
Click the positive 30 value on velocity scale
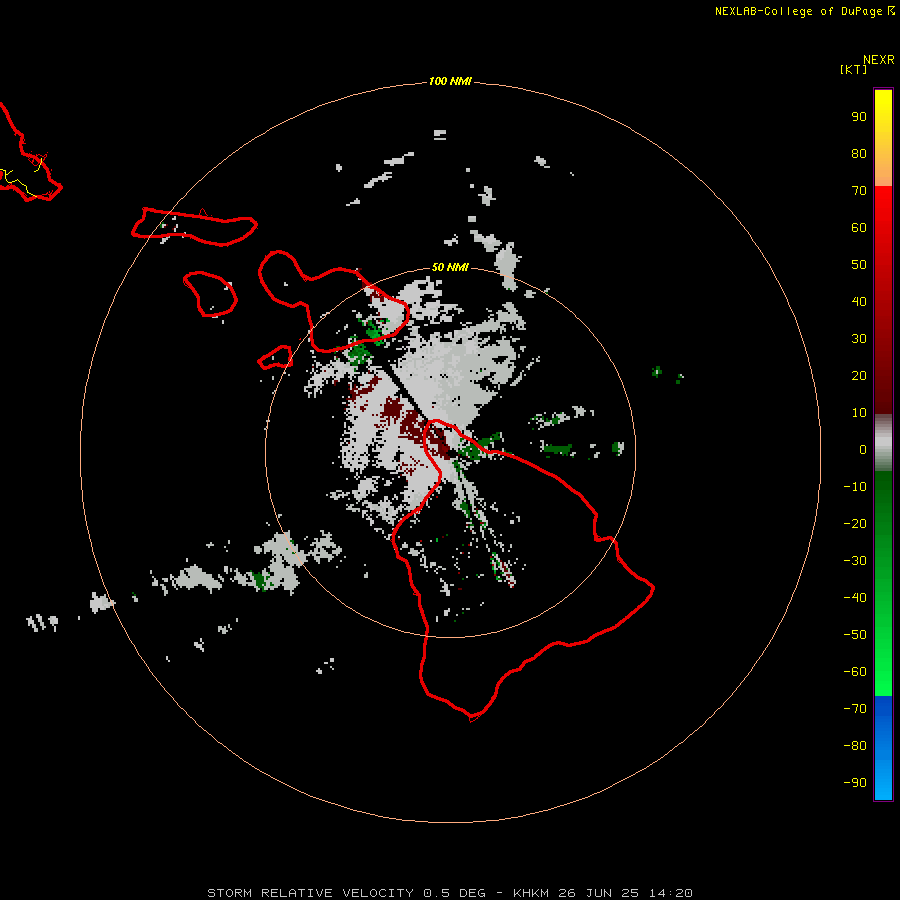coord(859,339)
